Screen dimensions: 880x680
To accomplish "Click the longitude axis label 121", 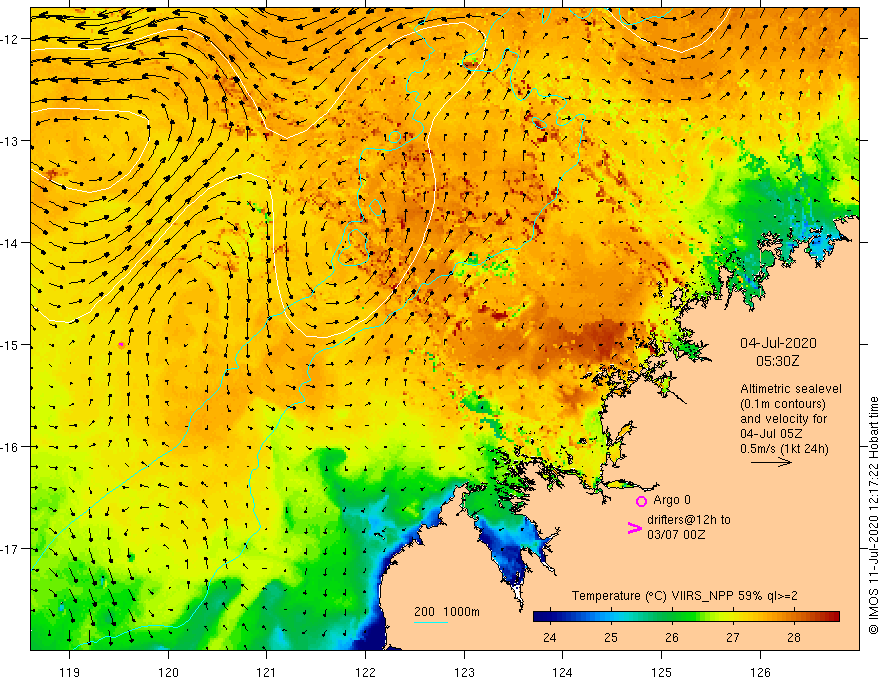I will coord(267,672).
